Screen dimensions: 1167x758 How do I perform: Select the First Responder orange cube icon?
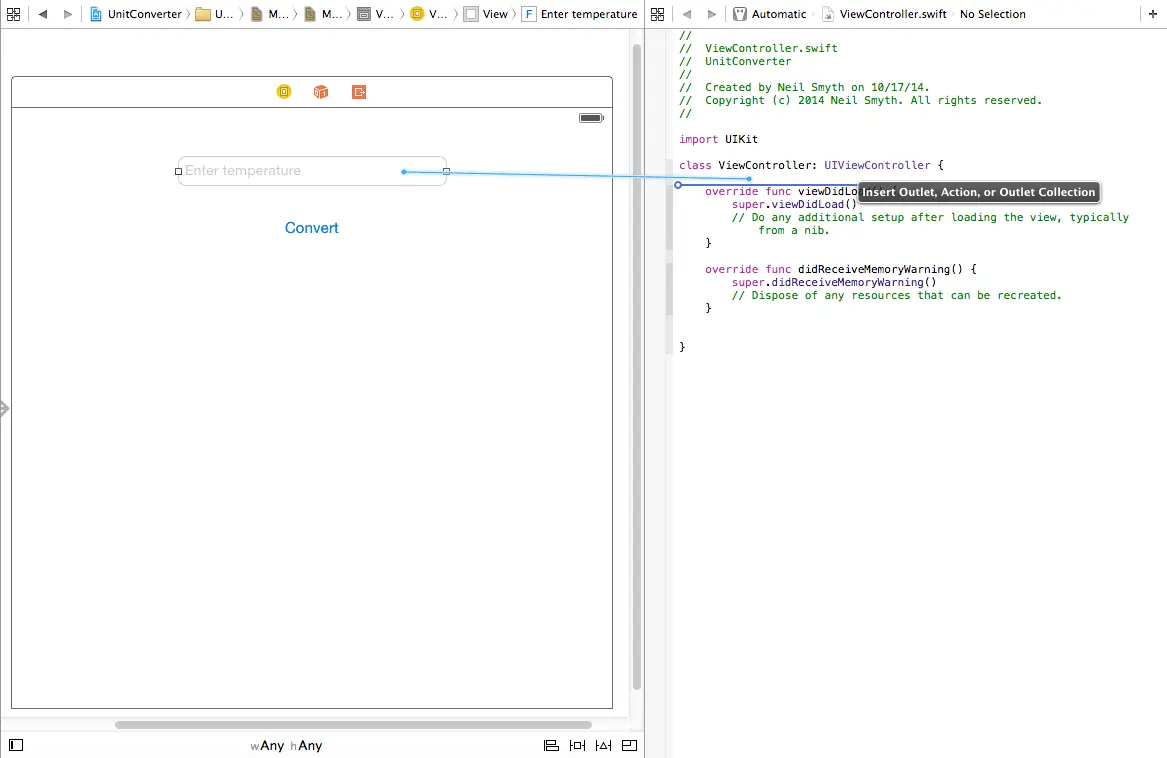click(x=321, y=92)
